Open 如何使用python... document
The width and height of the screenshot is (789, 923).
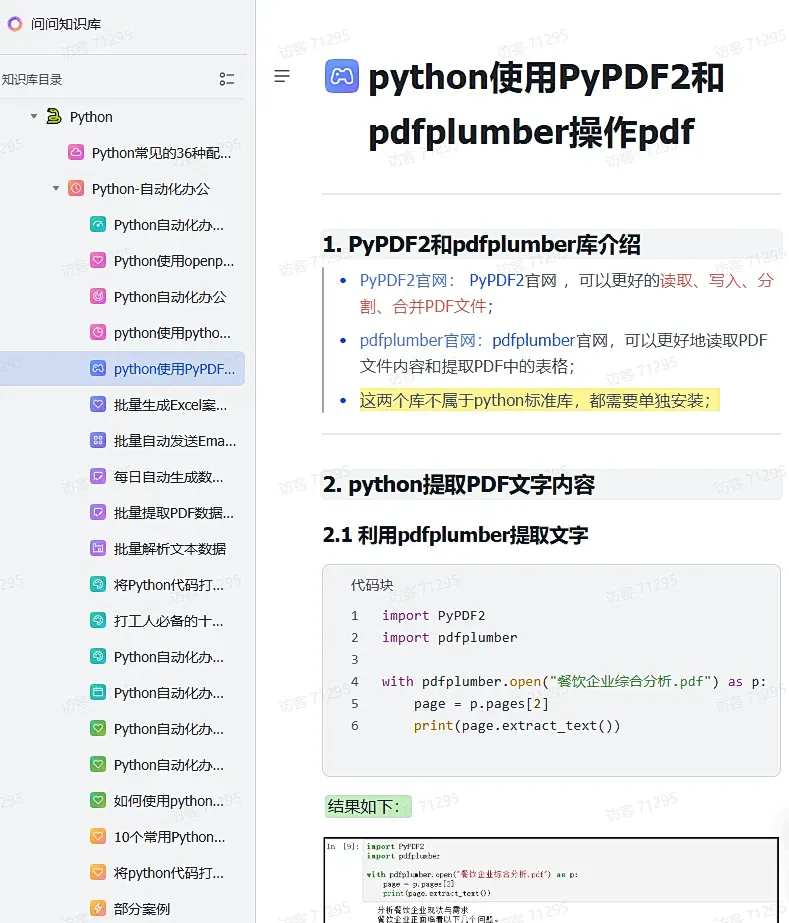pos(168,801)
